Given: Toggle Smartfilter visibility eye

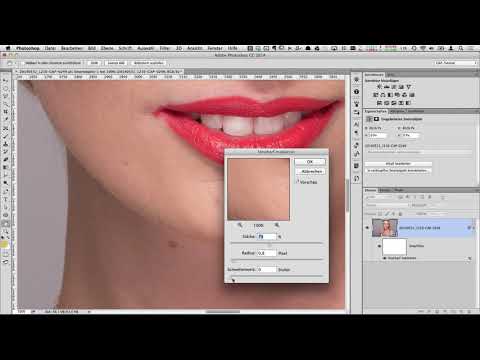Looking at the screenshot, I should point(379,246).
